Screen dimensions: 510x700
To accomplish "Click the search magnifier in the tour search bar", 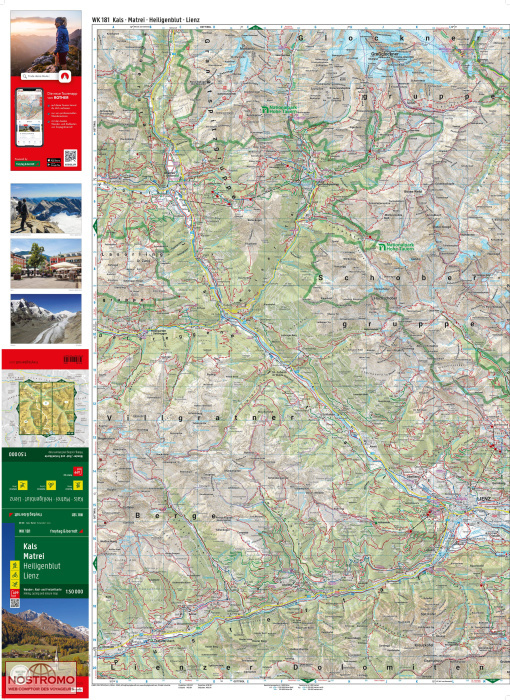I will [25, 77].
